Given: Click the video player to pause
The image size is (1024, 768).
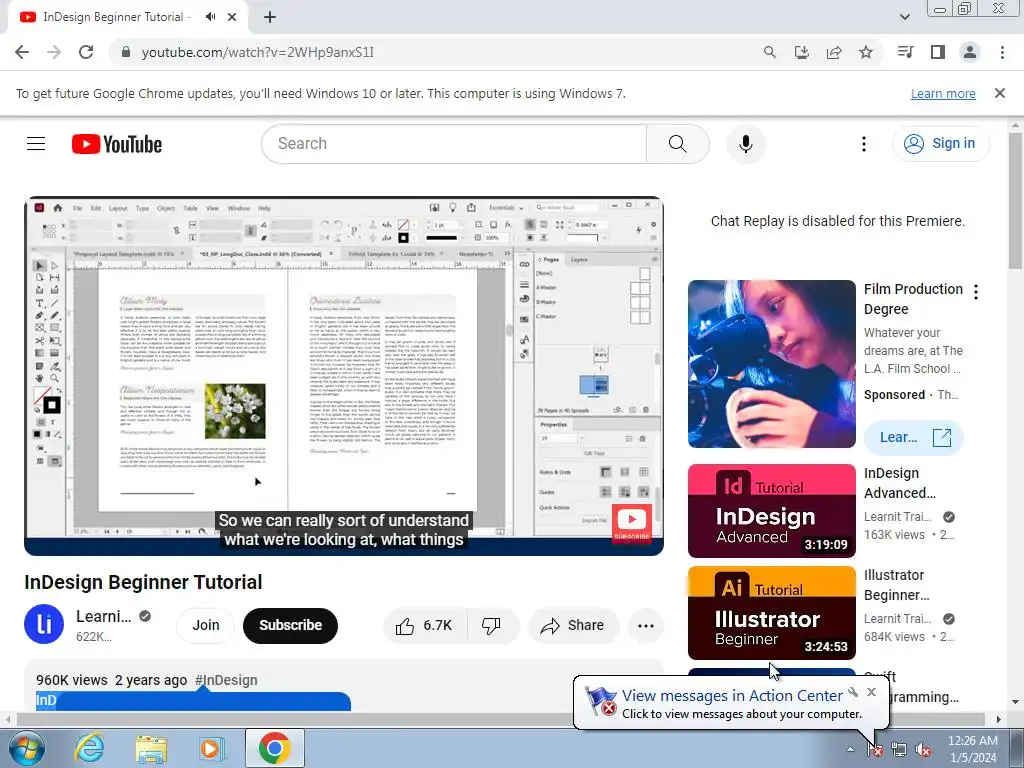Looking at the screenshot, I should tap(344, 376).
